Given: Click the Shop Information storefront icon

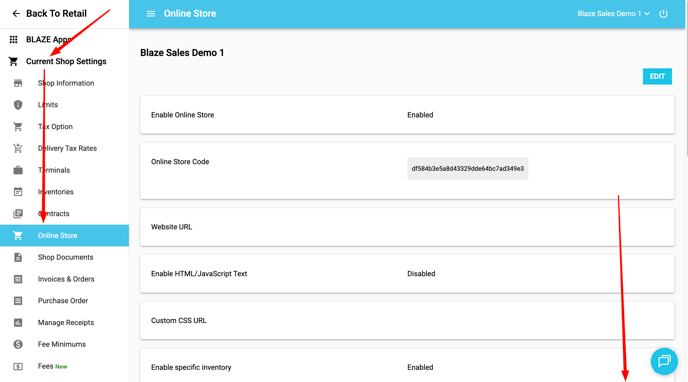Looking at the screenshot, I should tap(18, 83).
